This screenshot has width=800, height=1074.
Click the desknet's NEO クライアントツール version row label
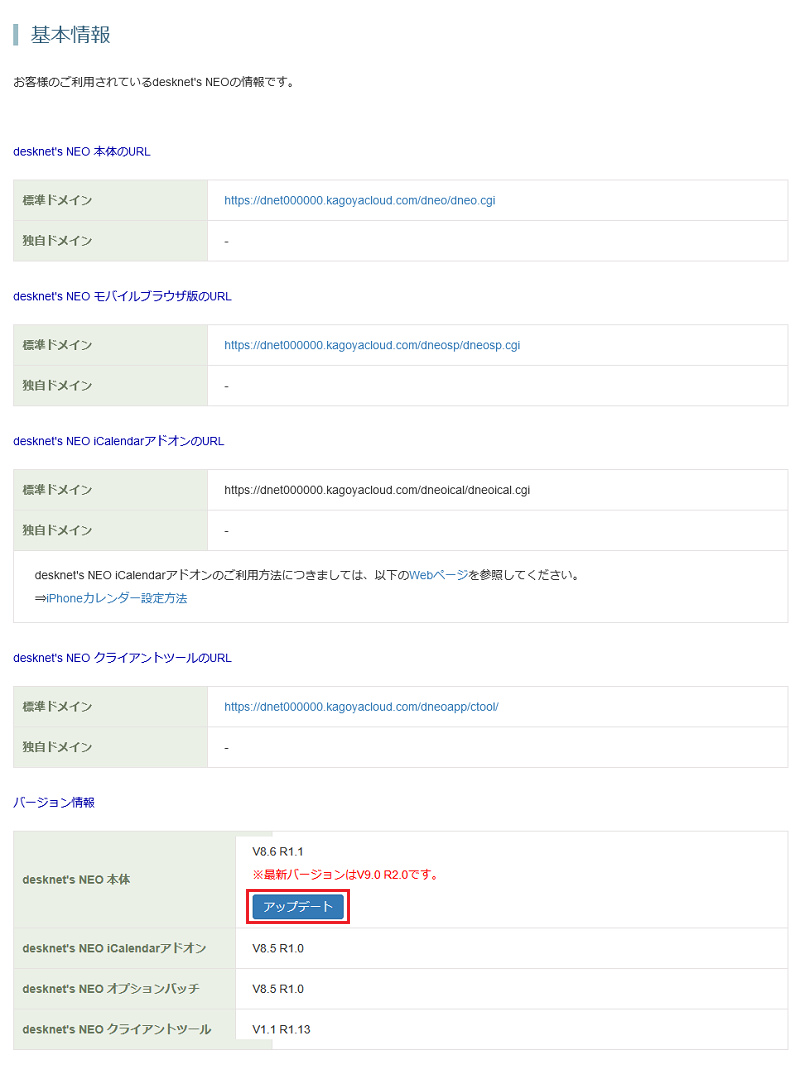116,1029
